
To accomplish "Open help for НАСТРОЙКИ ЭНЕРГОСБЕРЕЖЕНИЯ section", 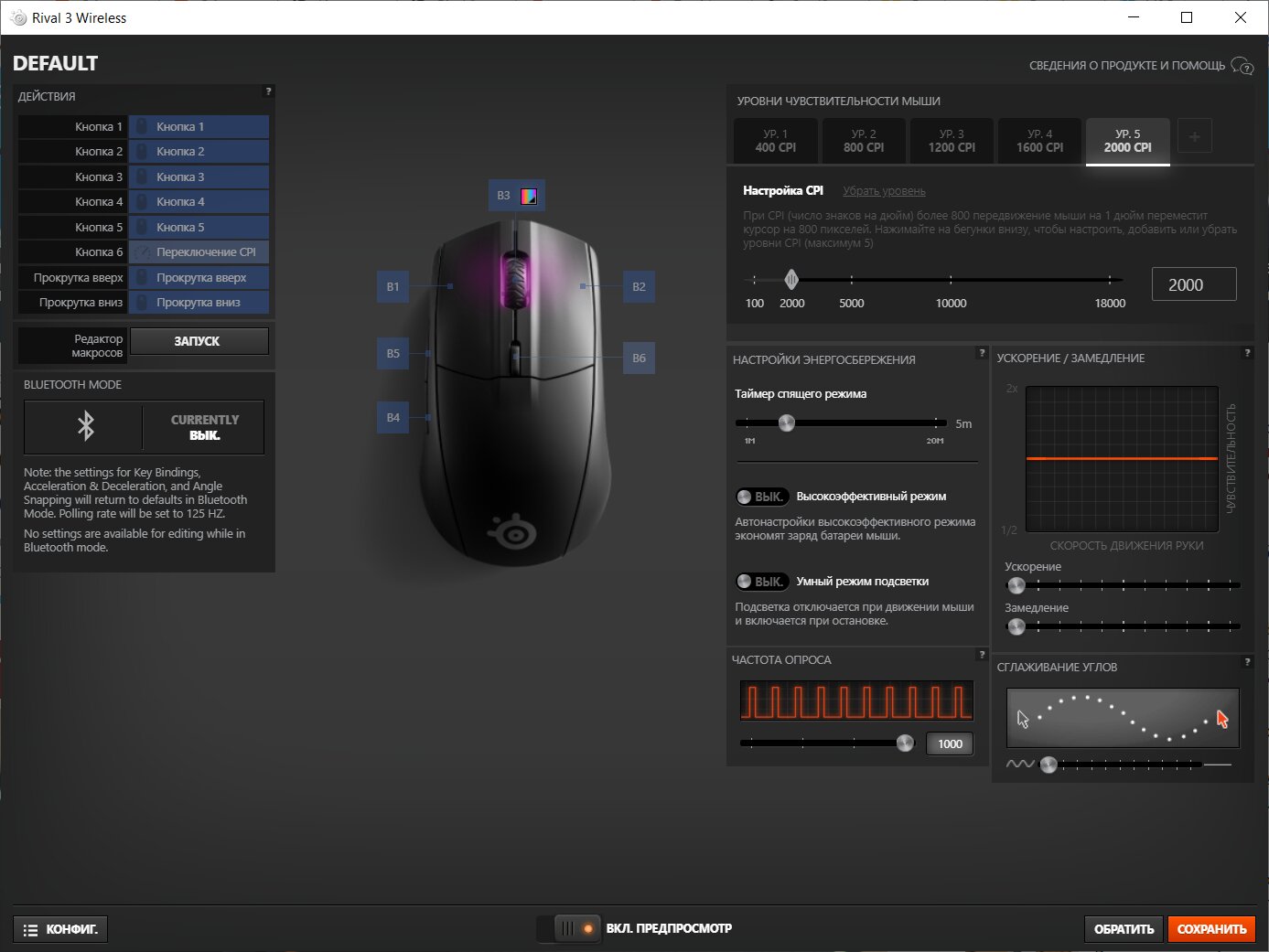I will pyautogui.click(x=982, y=353).
